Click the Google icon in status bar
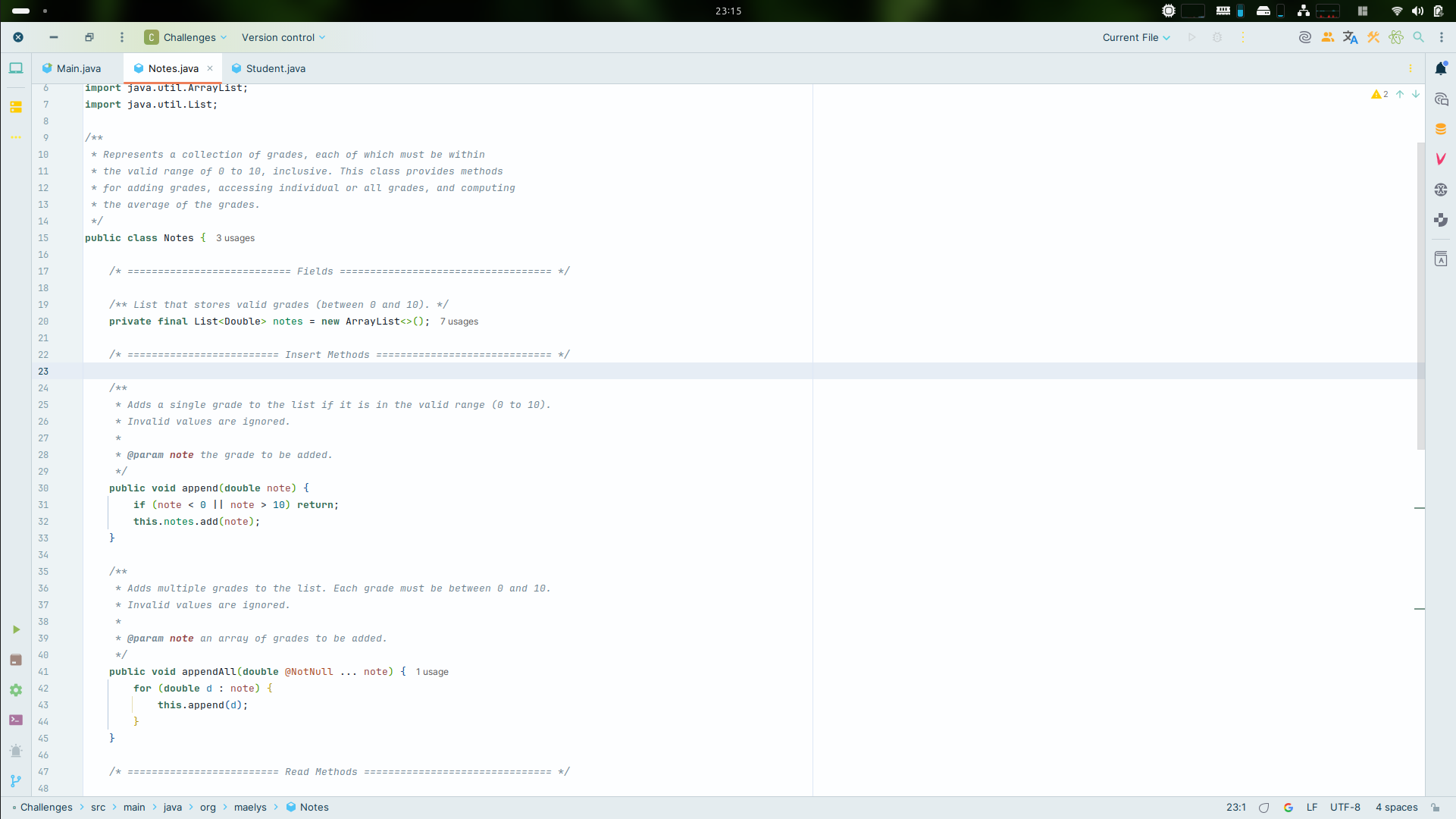The height and width of the screenshot is (819, 1456). (1288, 808)
